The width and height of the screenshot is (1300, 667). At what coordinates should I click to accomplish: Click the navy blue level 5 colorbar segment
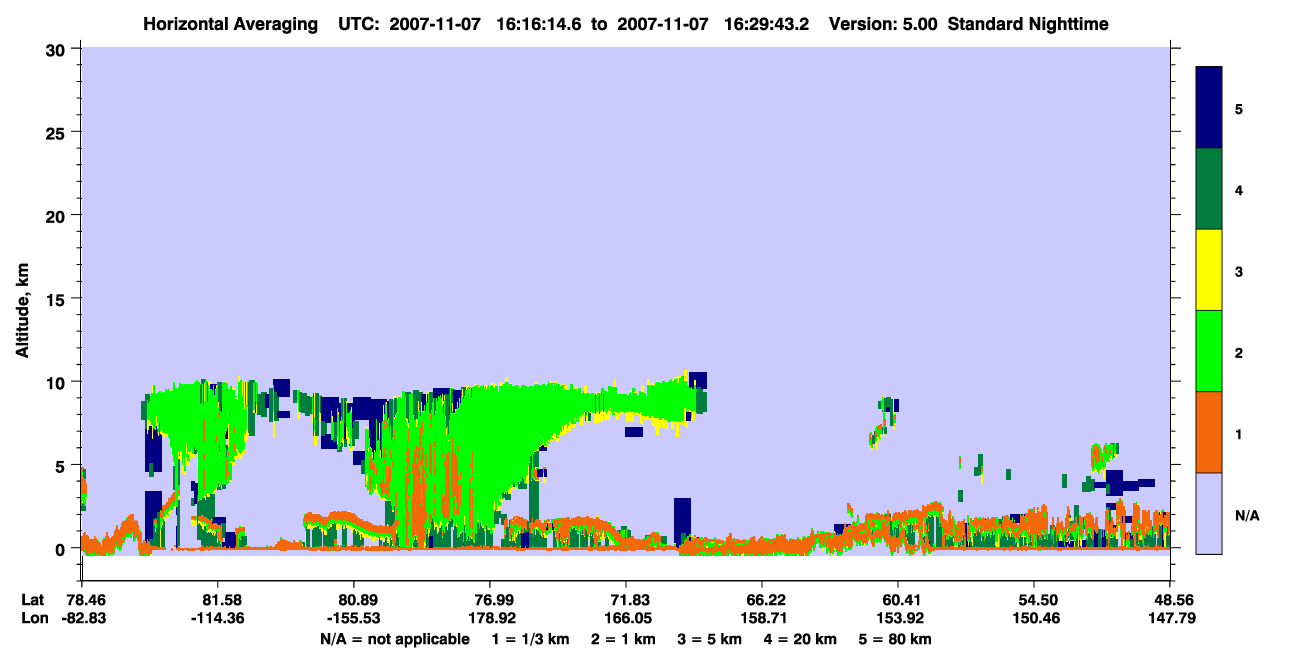[1209, 108]
